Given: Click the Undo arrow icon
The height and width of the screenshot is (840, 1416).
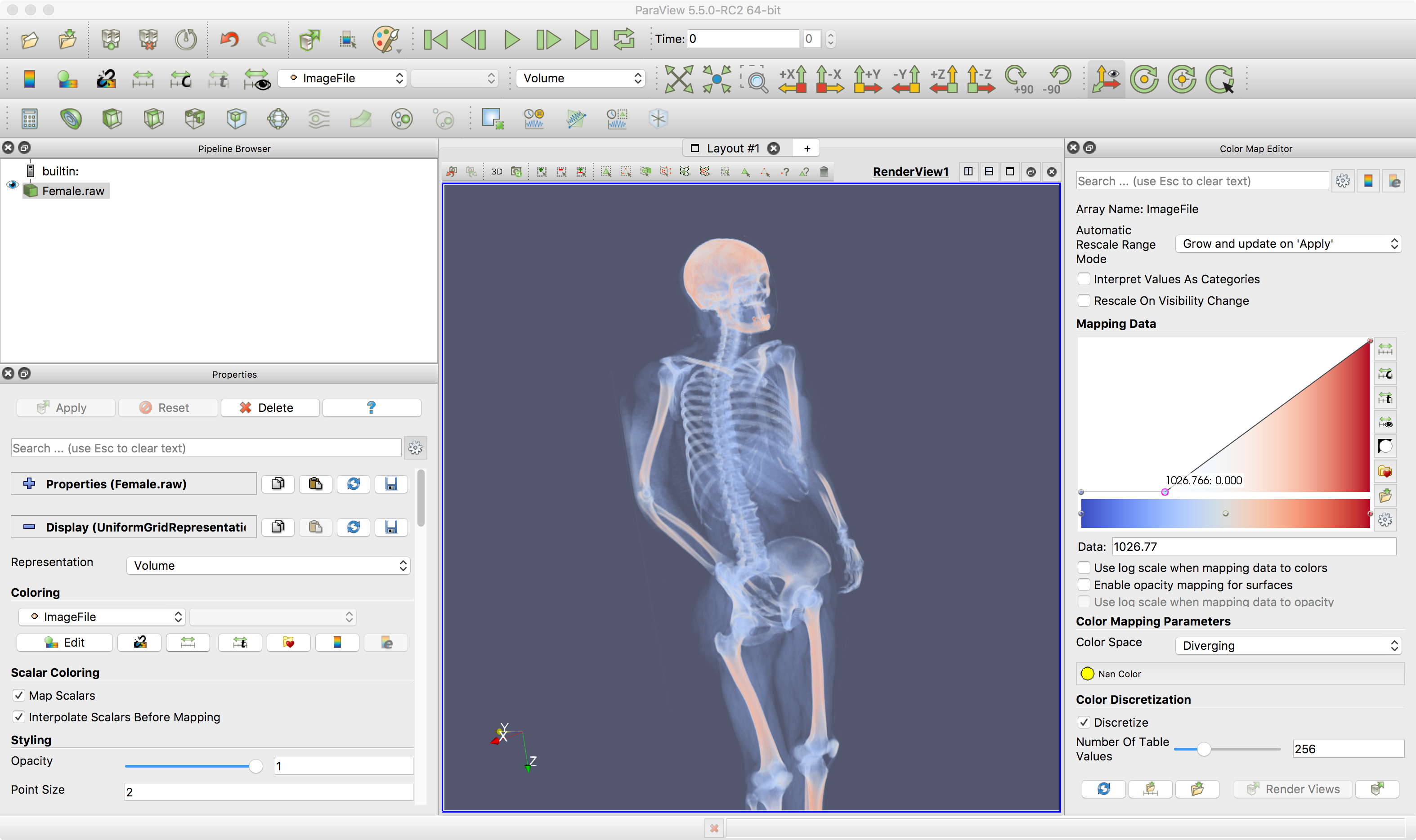Looking at the screenshot, I should pos(229,39).
